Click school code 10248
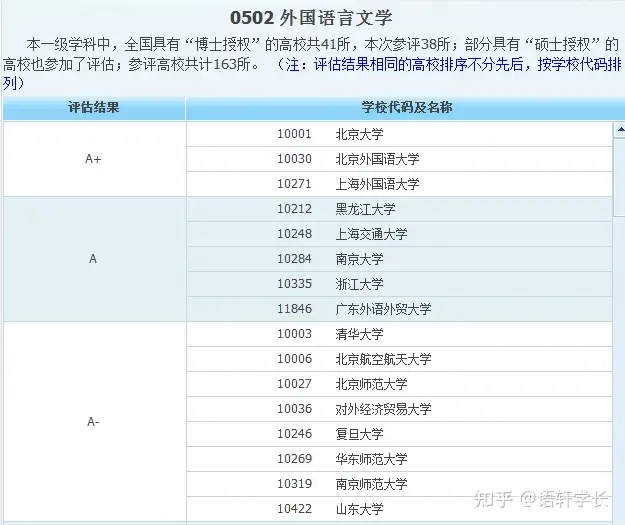Viewport: 625px width, 525px height. [x=294, y=234]
